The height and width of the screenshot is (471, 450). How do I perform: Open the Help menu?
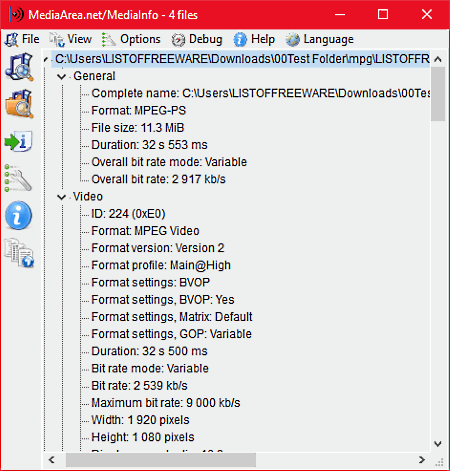tap(254, 39)
